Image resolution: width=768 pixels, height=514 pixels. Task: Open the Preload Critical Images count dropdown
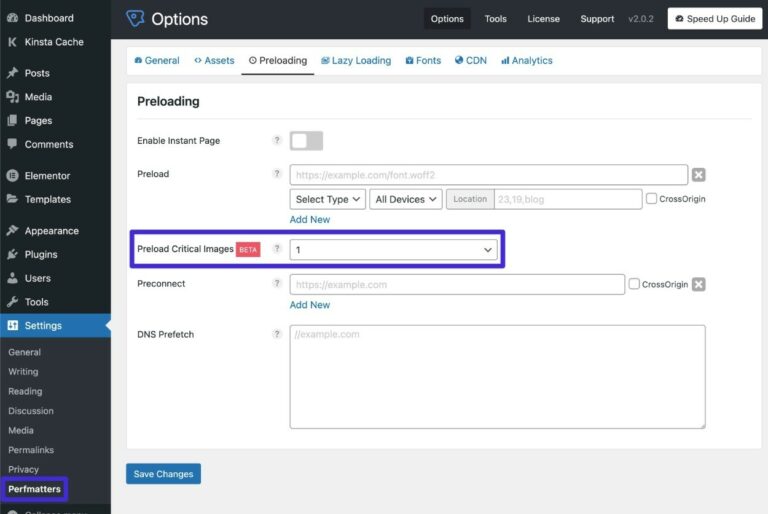pos(393,249)
